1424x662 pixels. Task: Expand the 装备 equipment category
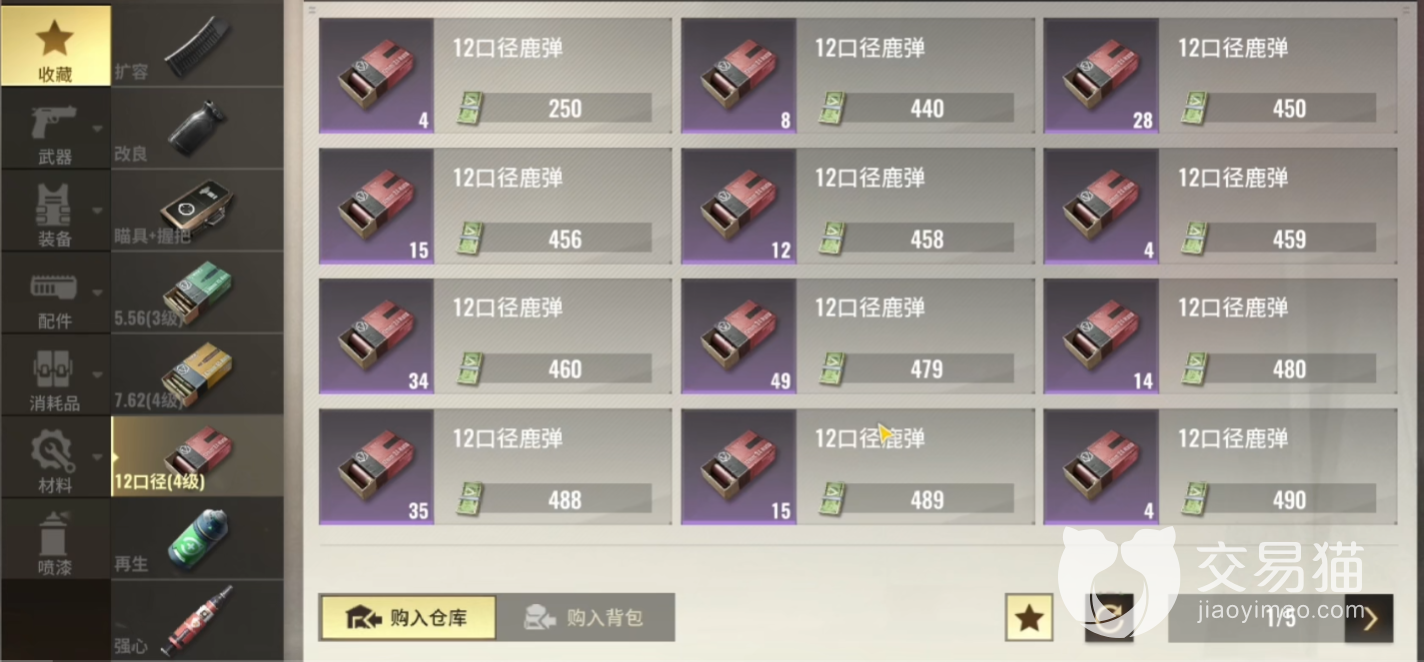[55, 210]
